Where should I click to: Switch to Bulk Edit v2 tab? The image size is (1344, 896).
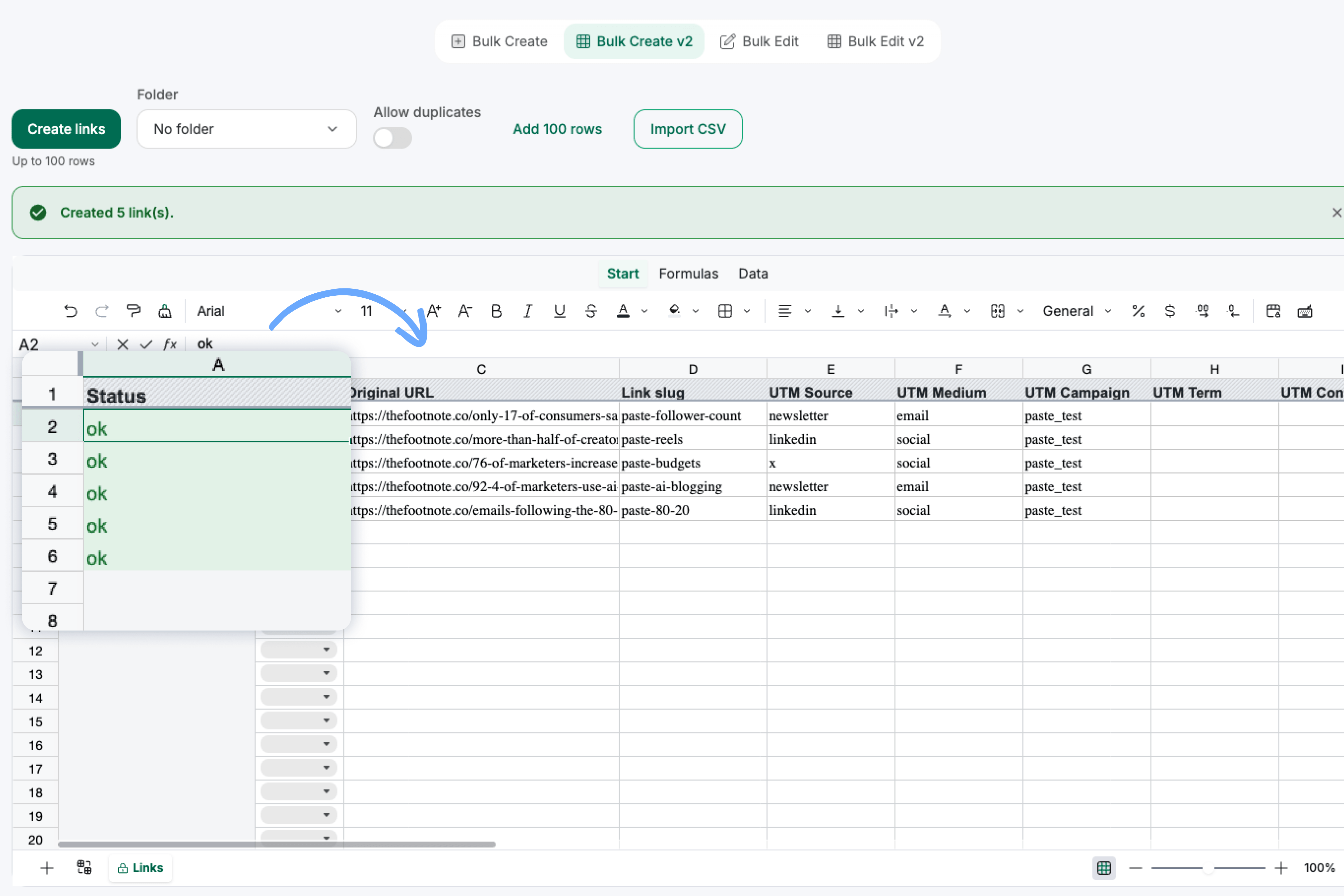tap(875, 41)
